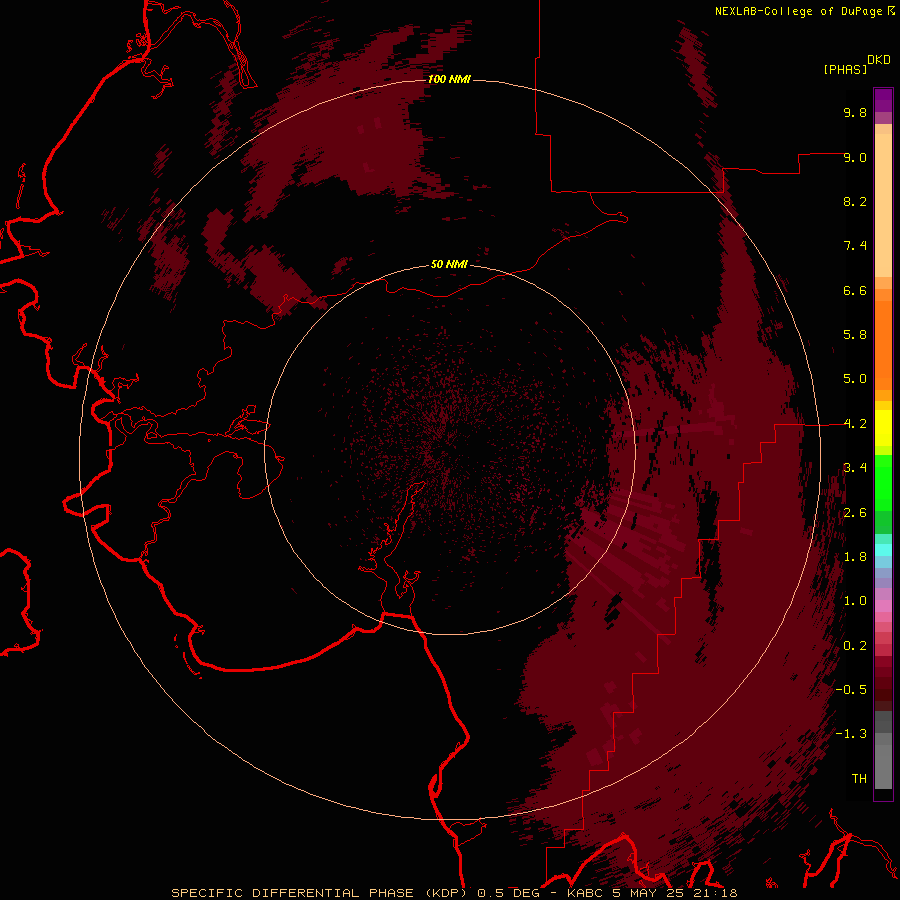Click the yellow color band in the legend

tap(883, 428)
